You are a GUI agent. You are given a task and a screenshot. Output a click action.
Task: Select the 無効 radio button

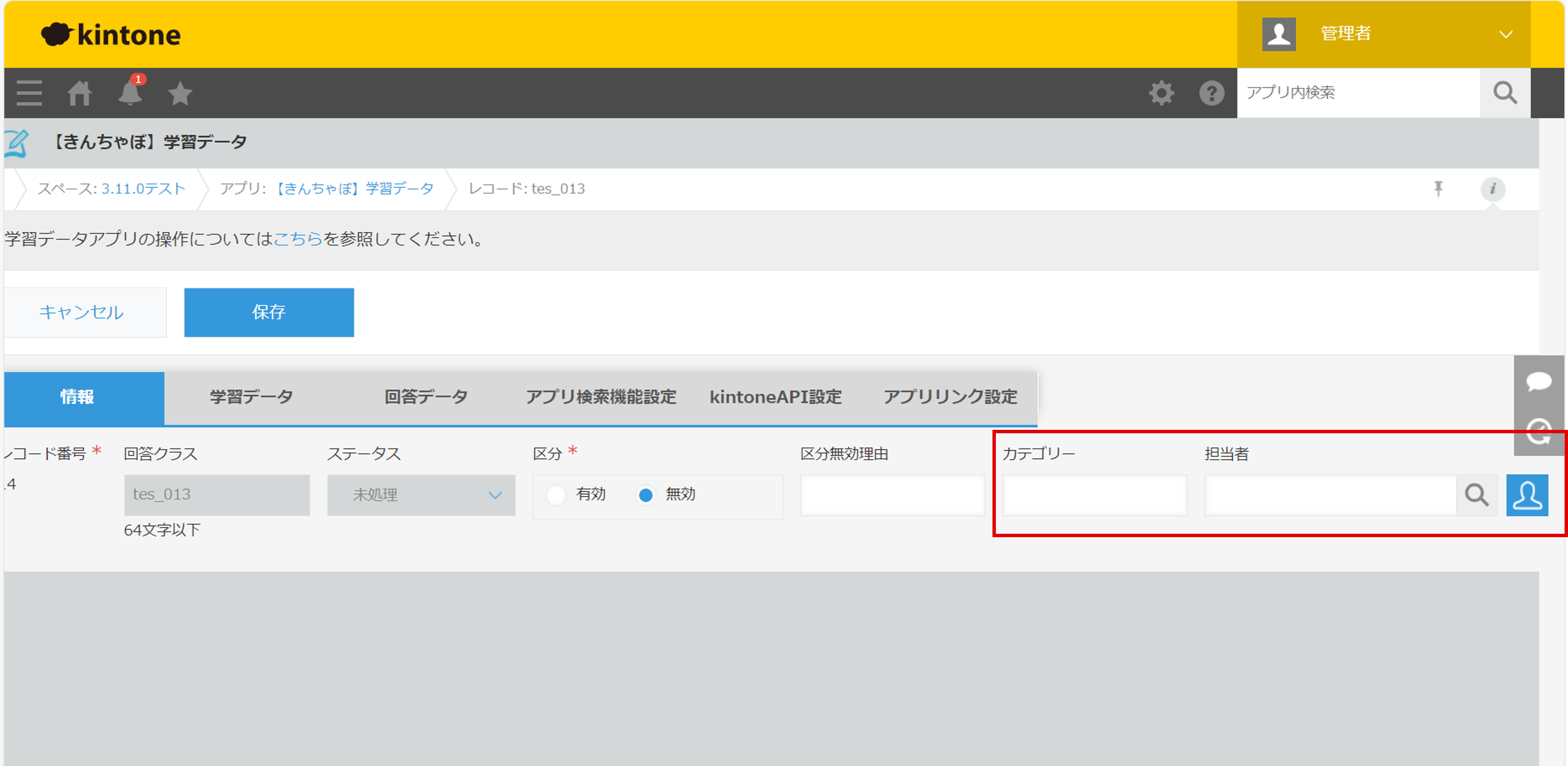point(646,495)
